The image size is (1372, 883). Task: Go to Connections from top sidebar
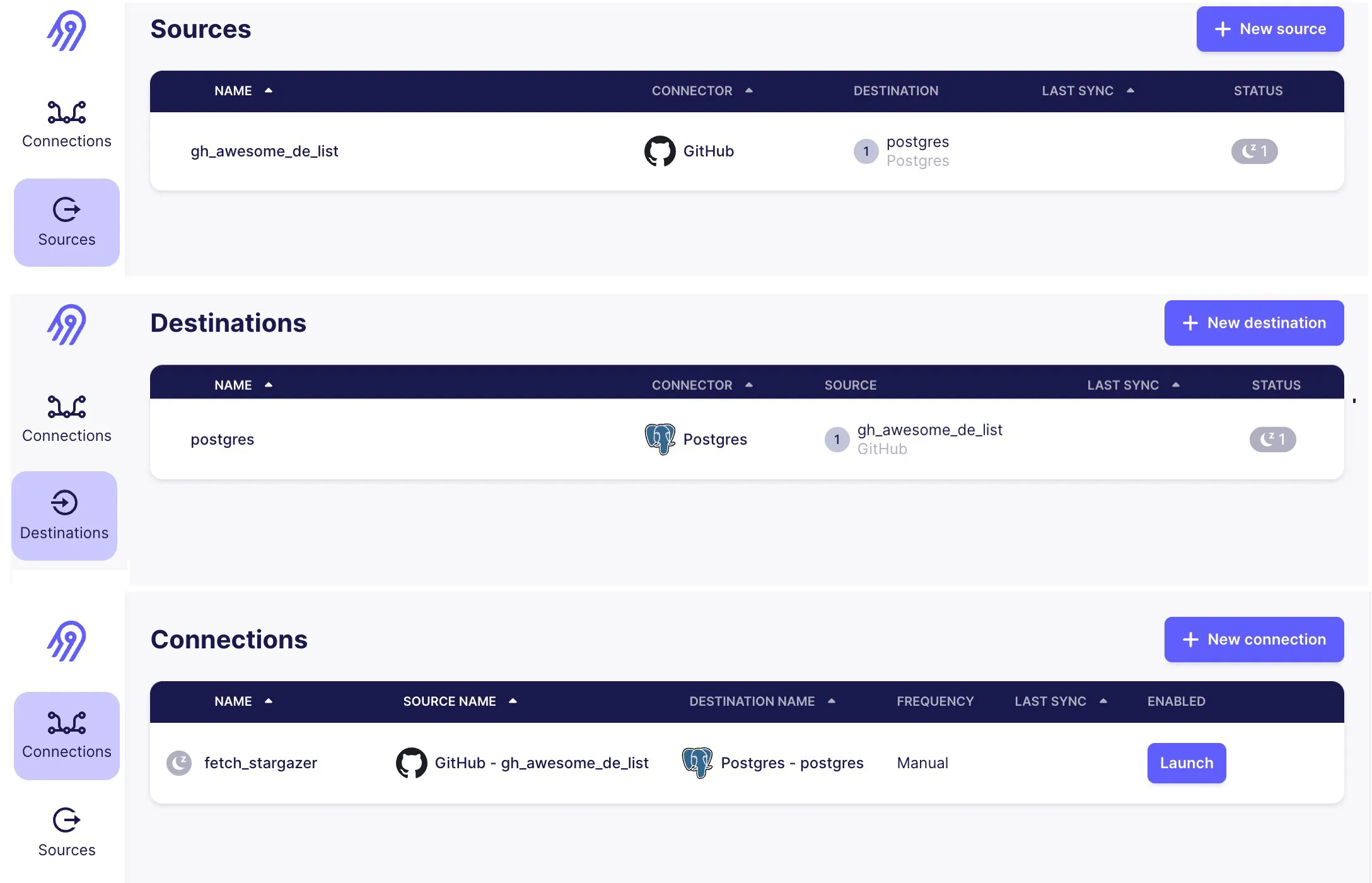point(66,125)
